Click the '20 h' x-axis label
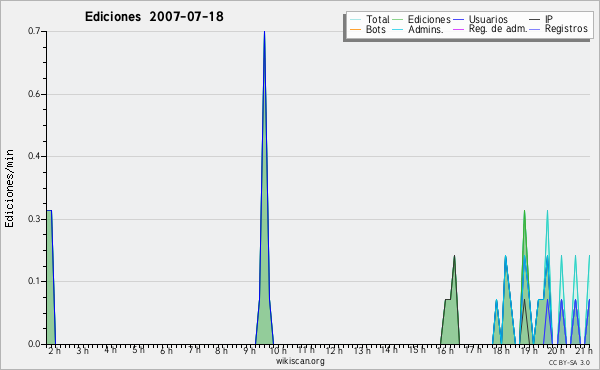 [x=556, y=350]
